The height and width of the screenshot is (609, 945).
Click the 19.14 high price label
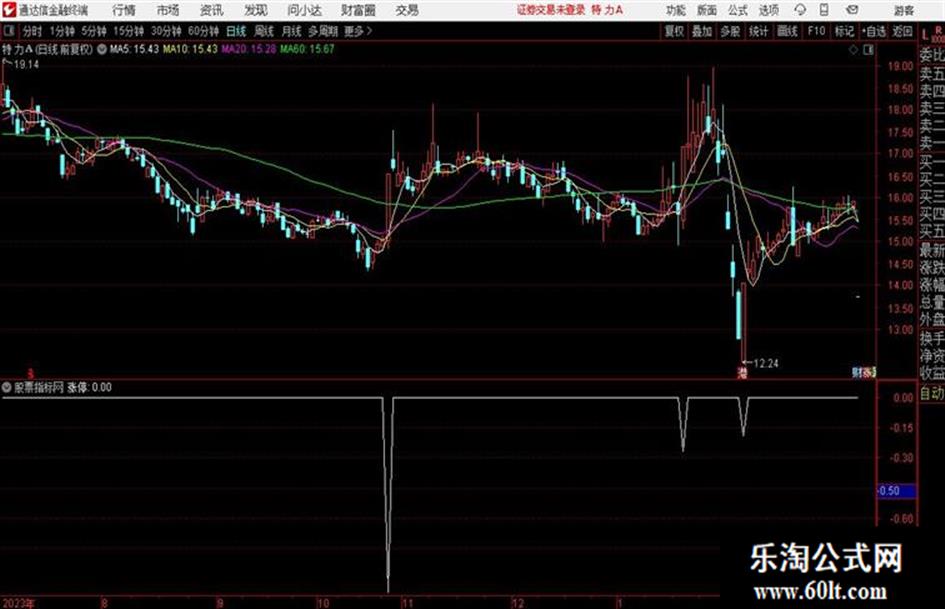tap(26, 65)
